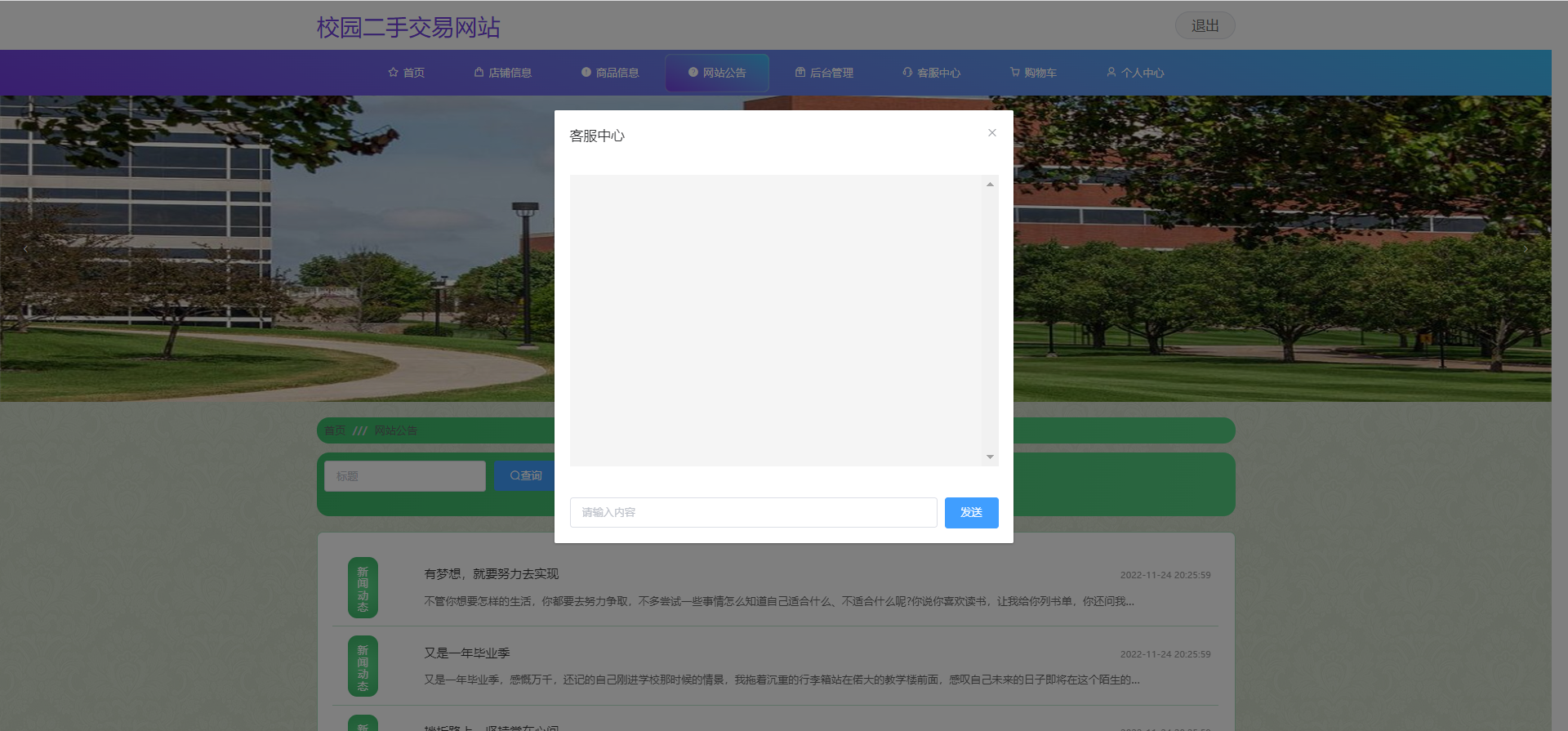Click the shop icon beside 店铺信息

(x=479, y=72)
